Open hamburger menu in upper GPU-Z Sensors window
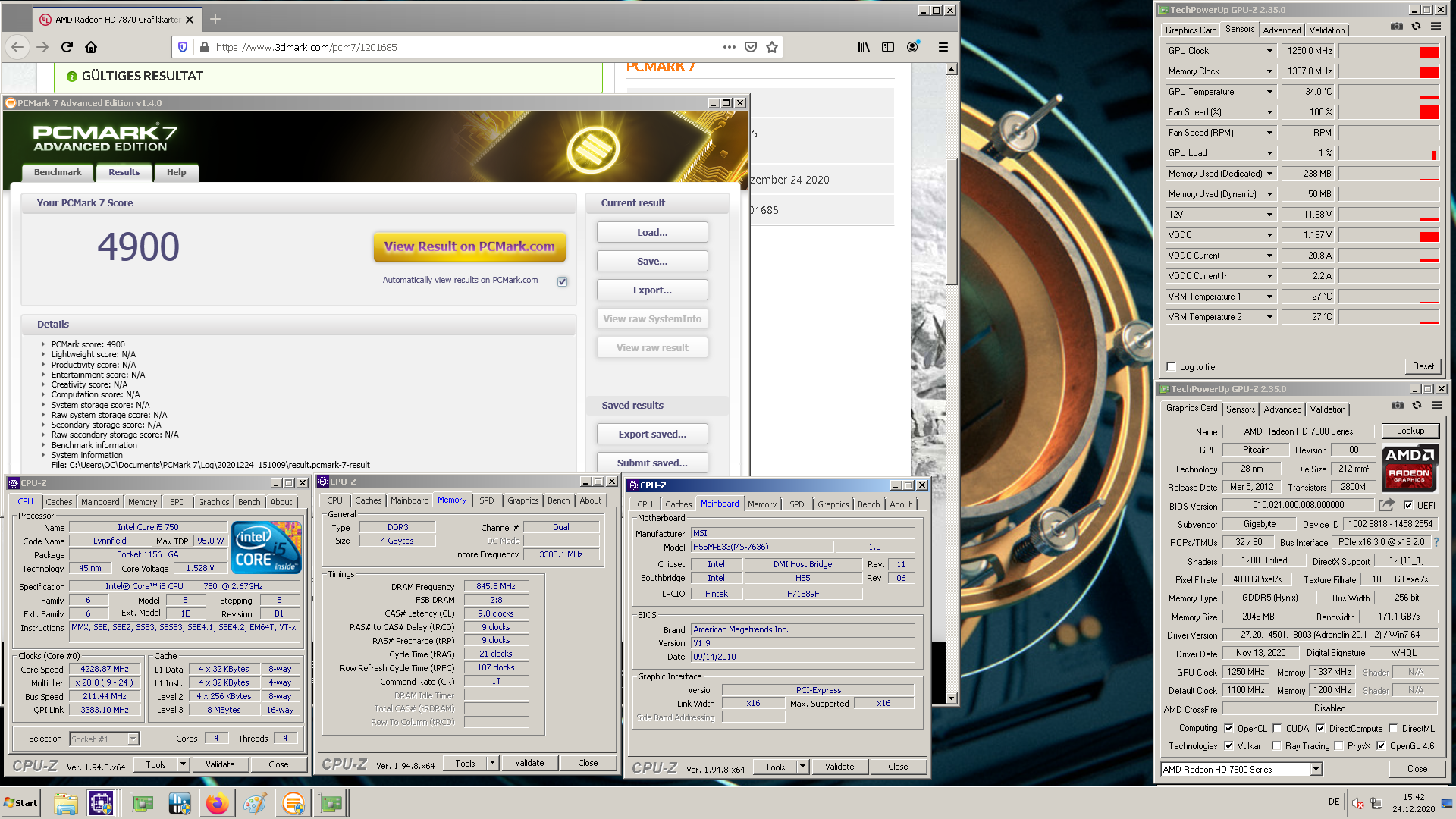Screen dimensions: 1456x819 [1436, 26]
